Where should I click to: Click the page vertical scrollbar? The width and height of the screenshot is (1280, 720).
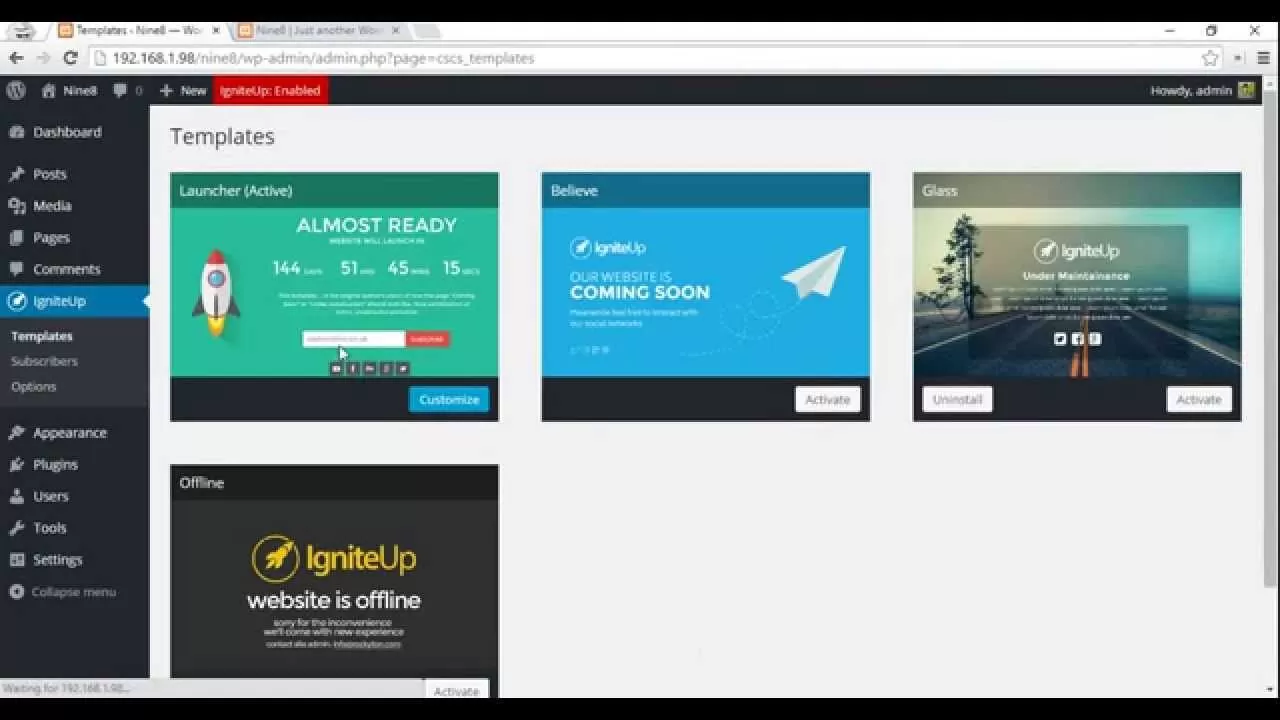(x=1271, y=340)
